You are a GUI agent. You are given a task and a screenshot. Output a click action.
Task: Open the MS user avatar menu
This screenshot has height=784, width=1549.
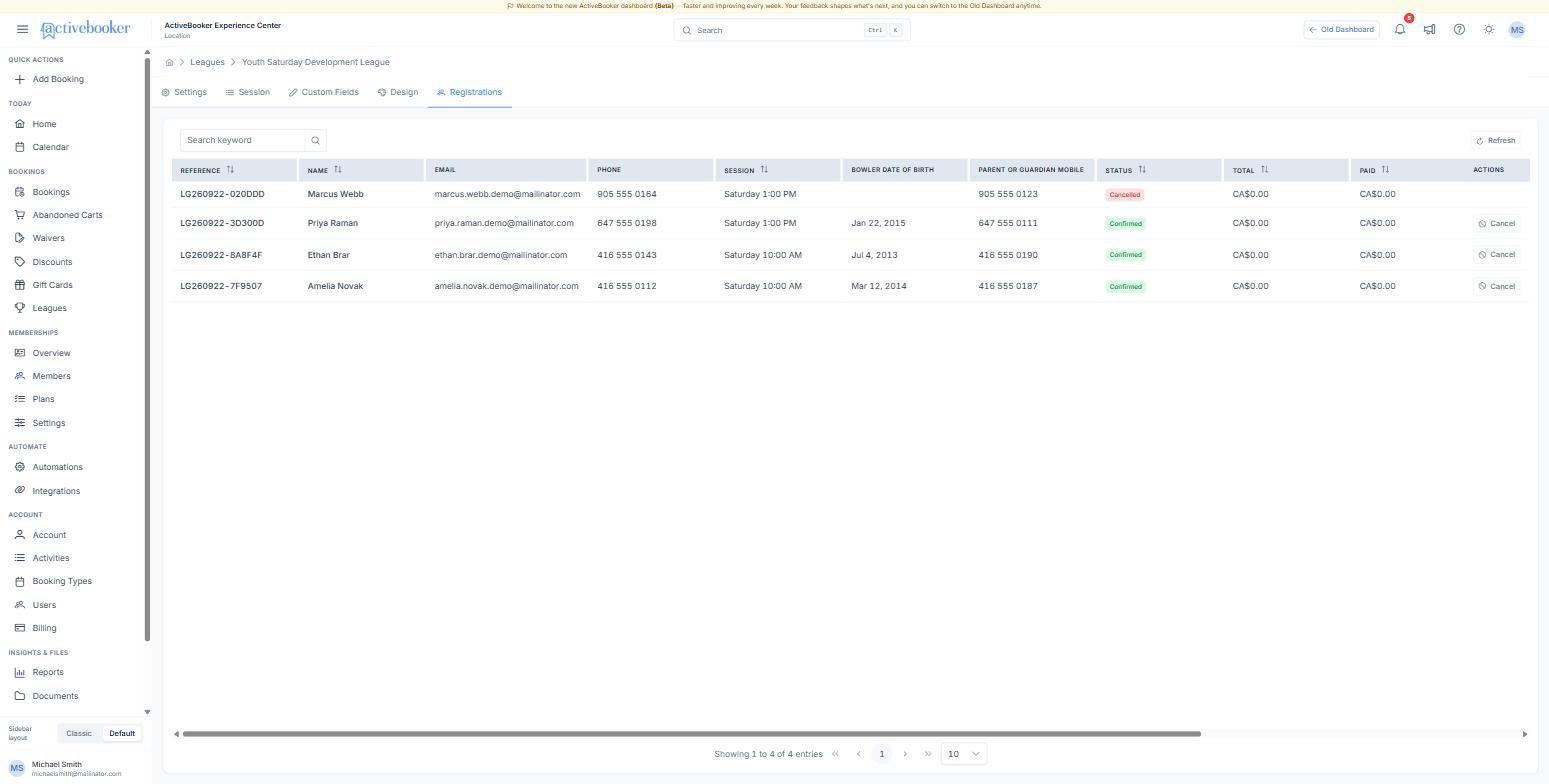pos(1517,30)
